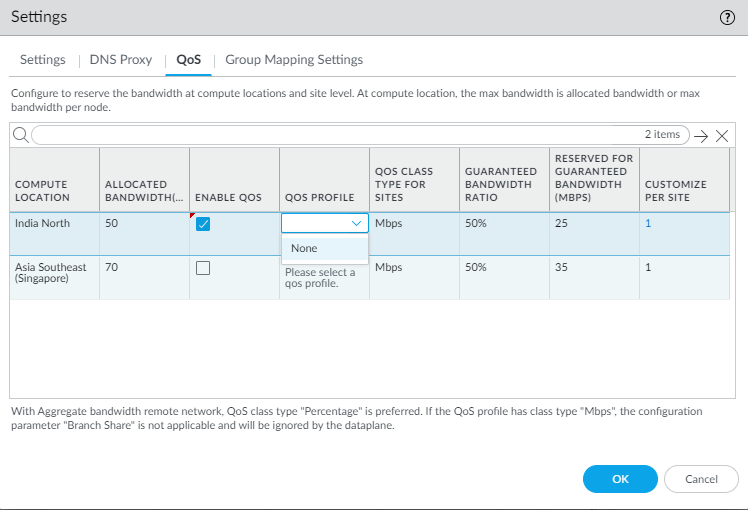Click the help question mark icon
Screen dimensions: 748x510
pos(727,18)
